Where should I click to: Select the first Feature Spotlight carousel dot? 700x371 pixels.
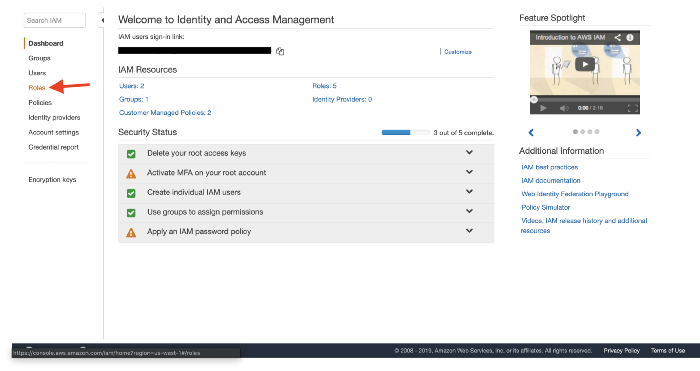click(575, 132)
